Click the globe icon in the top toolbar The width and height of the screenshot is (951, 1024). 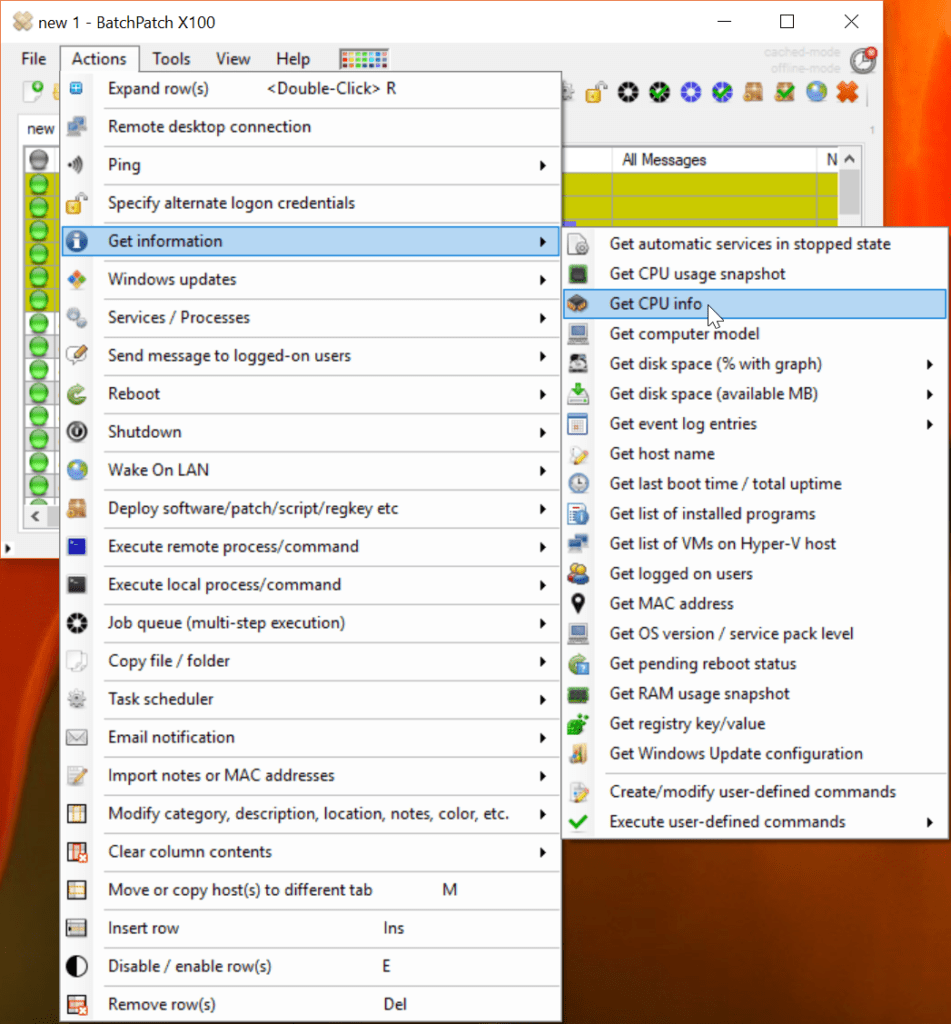pos(817,93)
